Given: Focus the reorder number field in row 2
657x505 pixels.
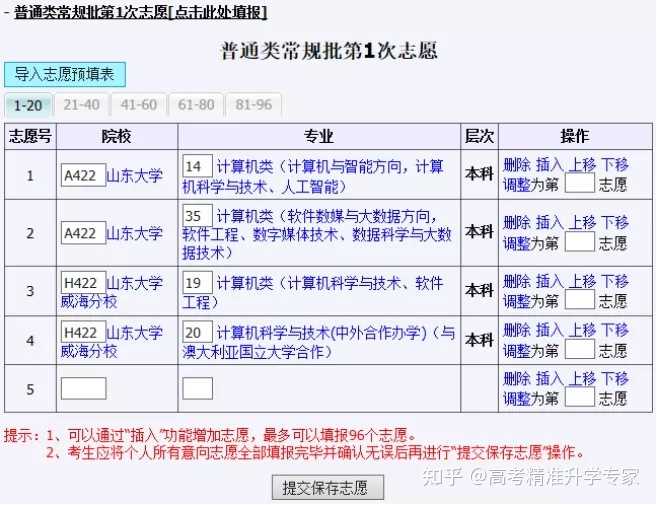Looking at the screenshot, I should (579, 242).
